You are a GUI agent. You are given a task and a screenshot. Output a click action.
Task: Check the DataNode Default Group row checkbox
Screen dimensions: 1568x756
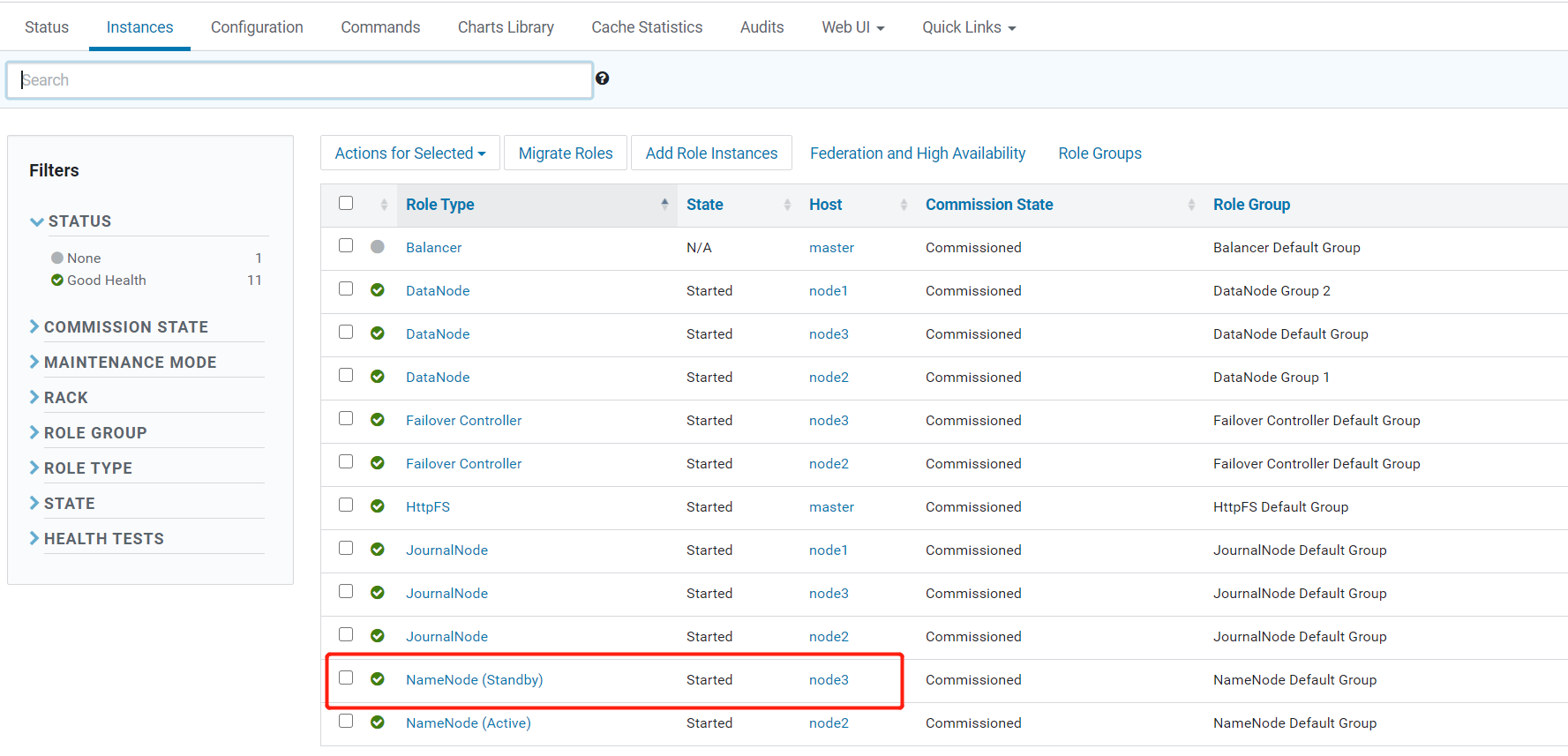(346, 332)
